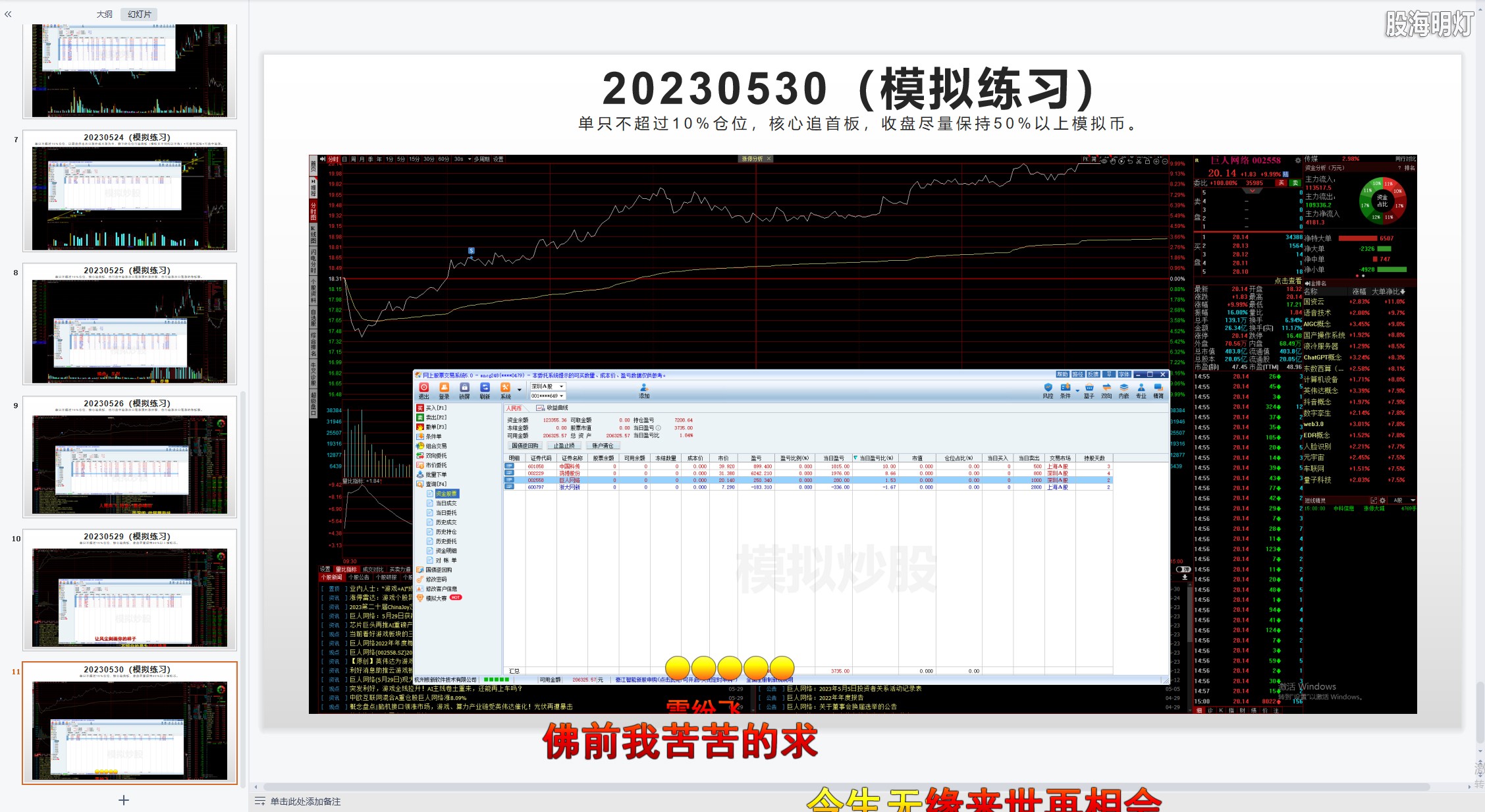Click the notes field 单击此处添加备注
Image resolution: width=1485 pixels, height=812 pixels.
pyautogui.click(x=306, y=801)
